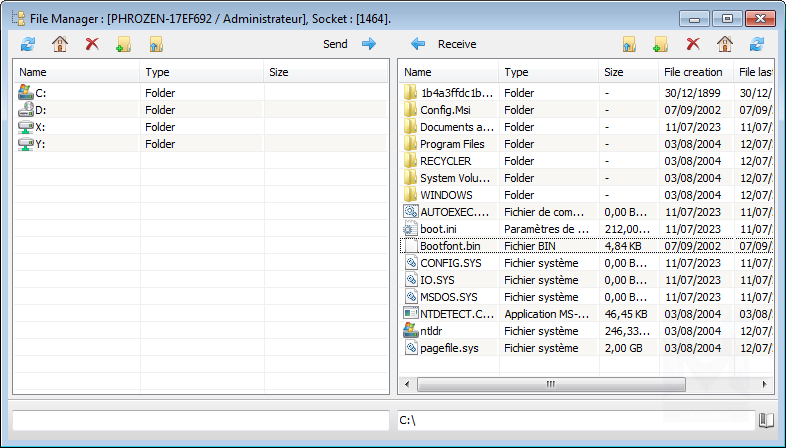Select the Program Files folder
Screen dimensions: 786x448
453,144
